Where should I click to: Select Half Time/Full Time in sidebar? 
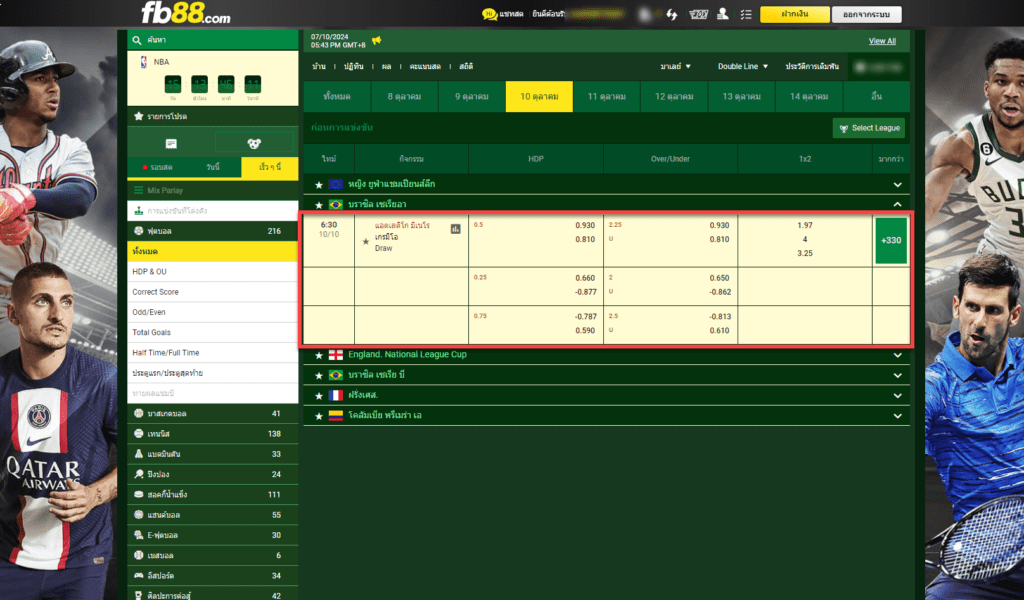[213, 353]
